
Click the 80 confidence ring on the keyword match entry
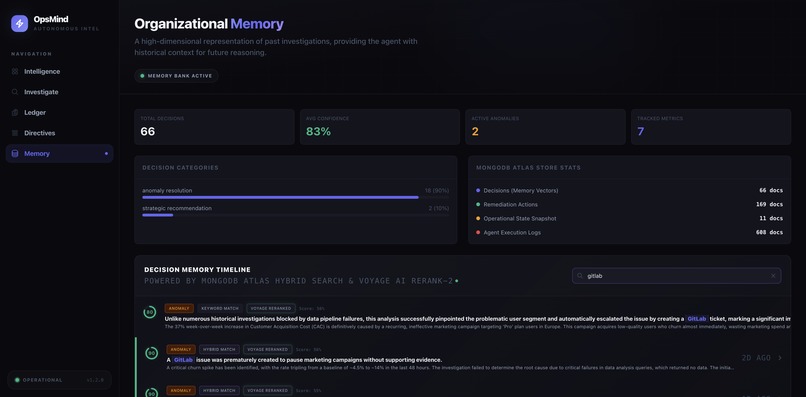[x=150, y=312]
